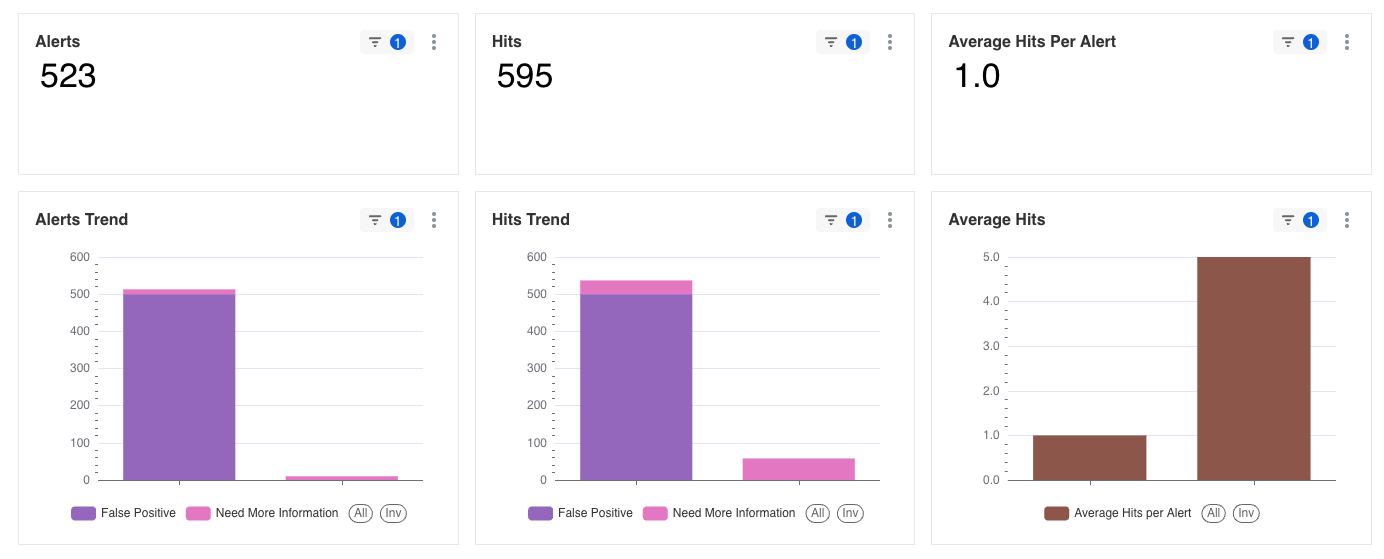Click the Inv button in Average Hits legend
This screenshot has width=1384, height=559.
tap(1246, 513)
